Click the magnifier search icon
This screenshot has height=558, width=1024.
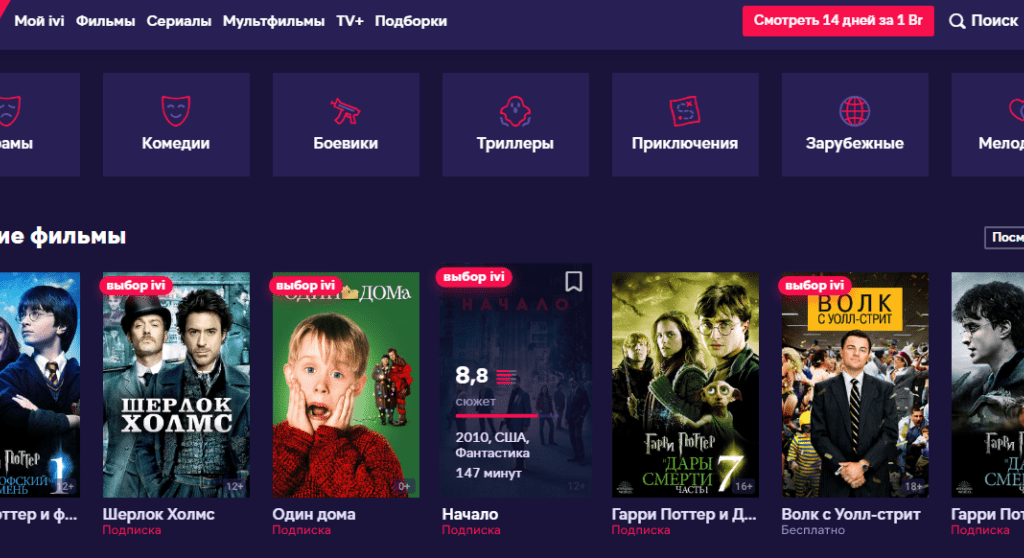(957, 21)
